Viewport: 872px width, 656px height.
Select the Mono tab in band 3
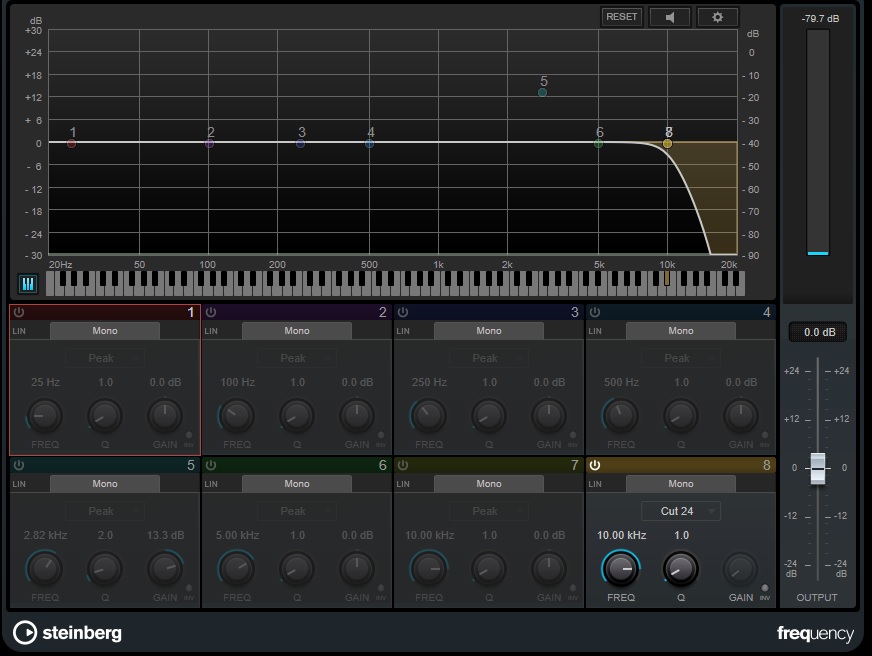488,331
